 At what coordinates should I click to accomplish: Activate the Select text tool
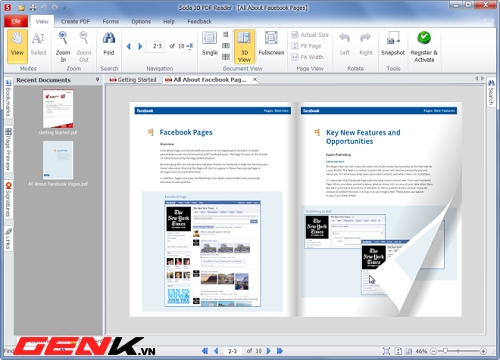point(38,46)
